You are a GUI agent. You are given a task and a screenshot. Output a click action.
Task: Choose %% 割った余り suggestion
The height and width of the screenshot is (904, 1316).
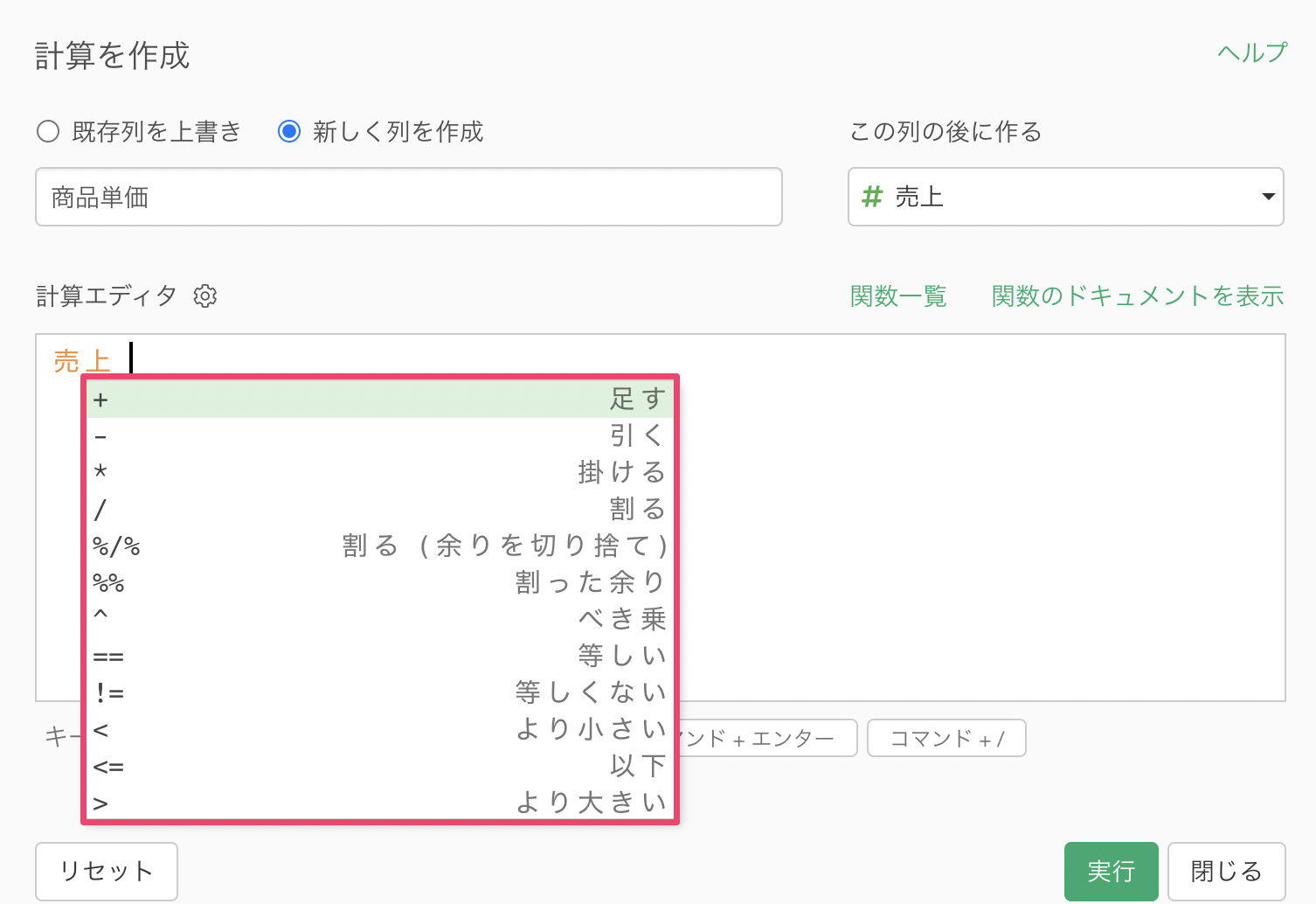point(380,582)
